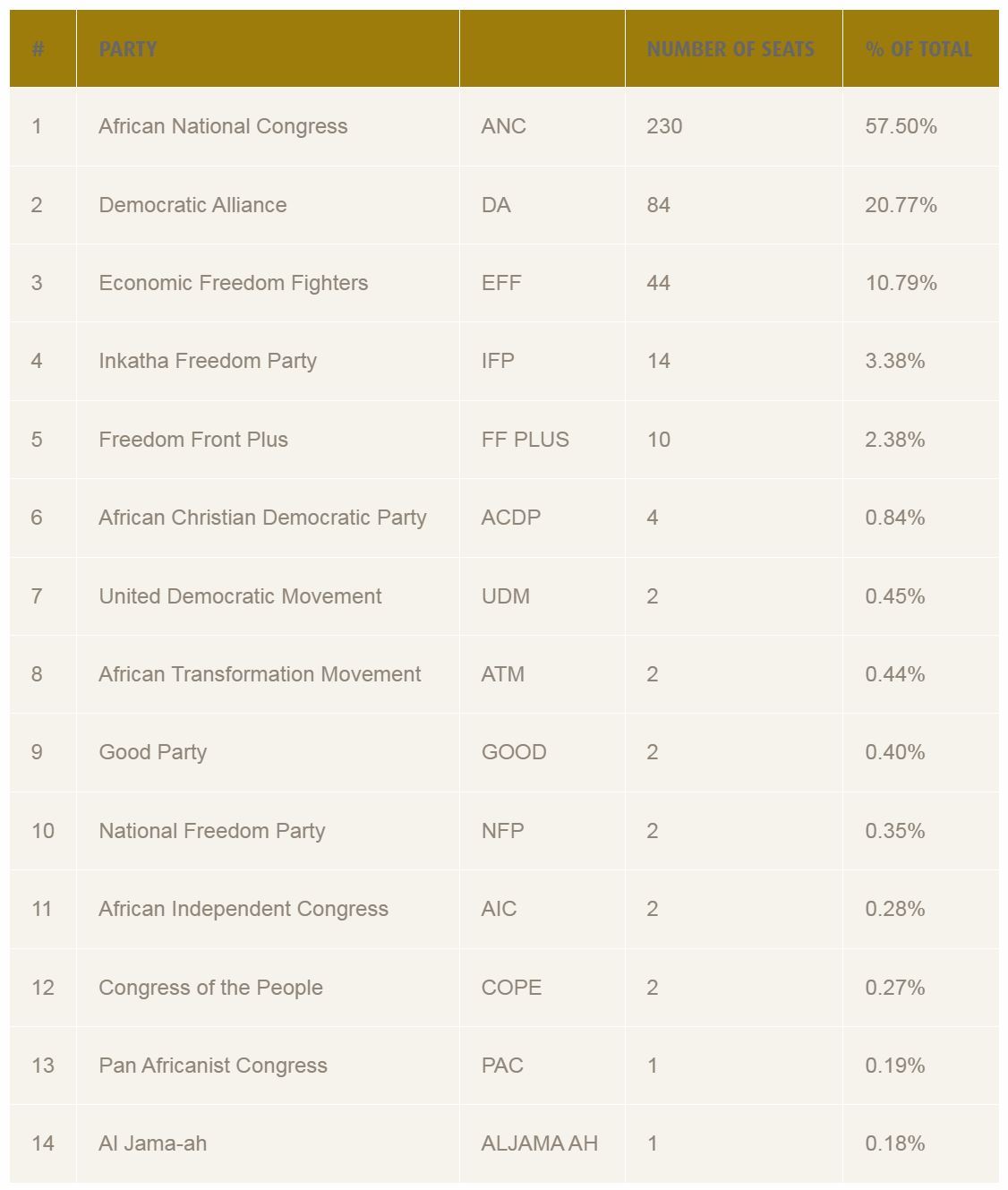Select African Christian Democratic Party cell
Image resolution: width=1008 pixels, height=1190 pixels.
pos(262,518)
